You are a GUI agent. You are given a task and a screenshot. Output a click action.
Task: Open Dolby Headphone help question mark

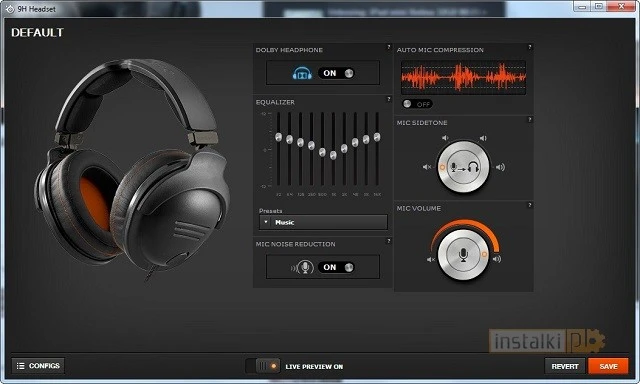(x=389, y=47)
